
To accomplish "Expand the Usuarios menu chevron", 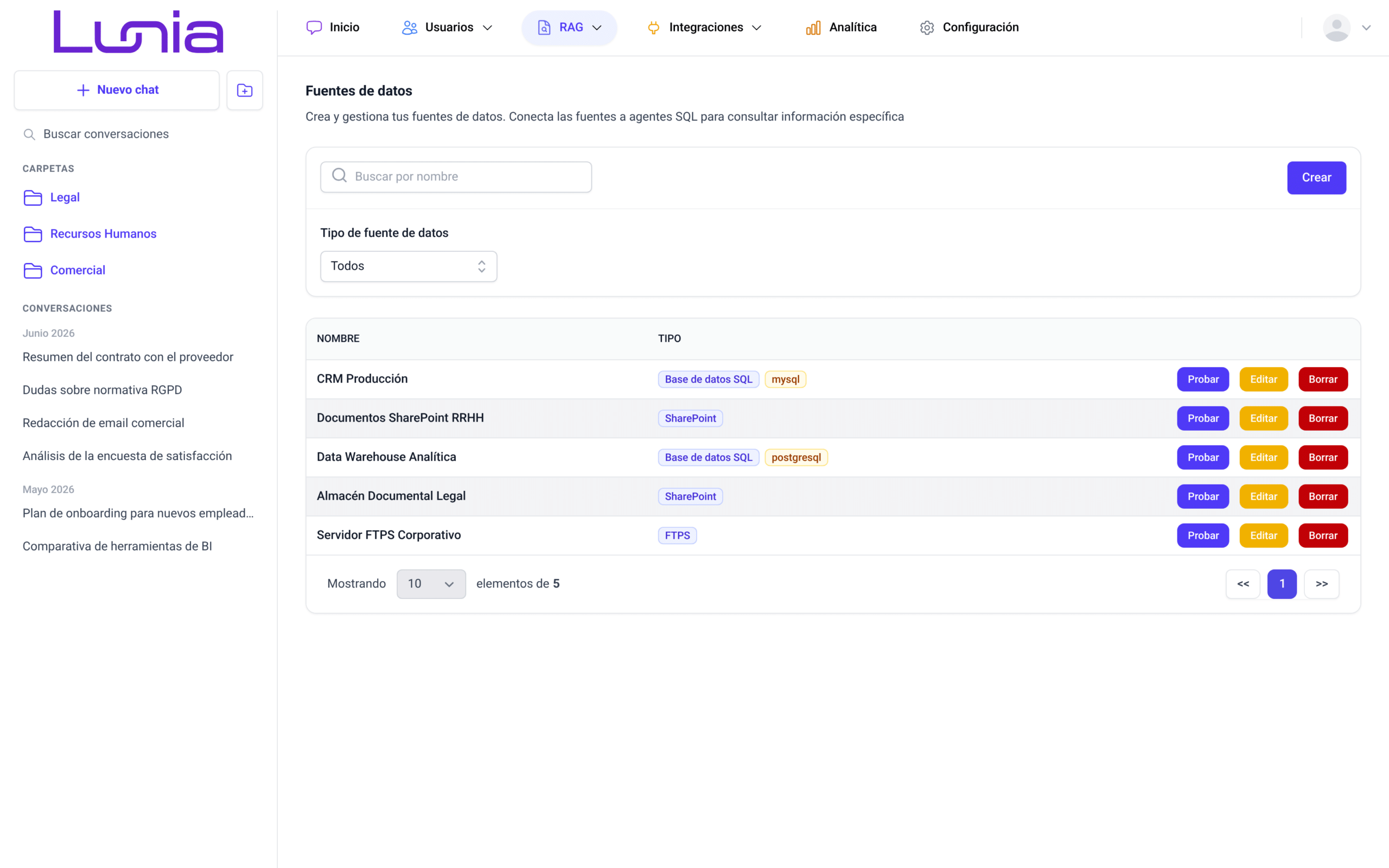I will point(487,28).
